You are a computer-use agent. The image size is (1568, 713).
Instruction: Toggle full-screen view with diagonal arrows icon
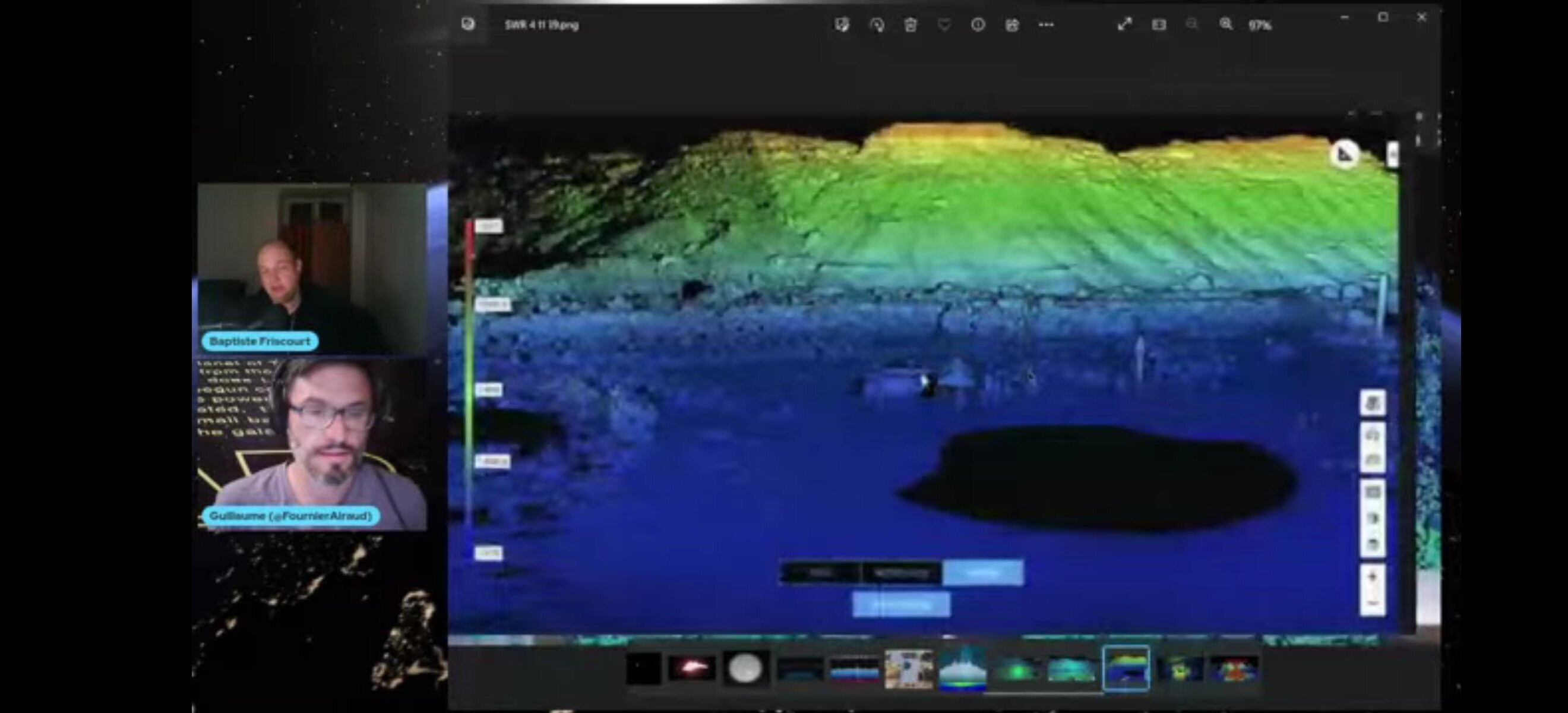[1124, 24]
